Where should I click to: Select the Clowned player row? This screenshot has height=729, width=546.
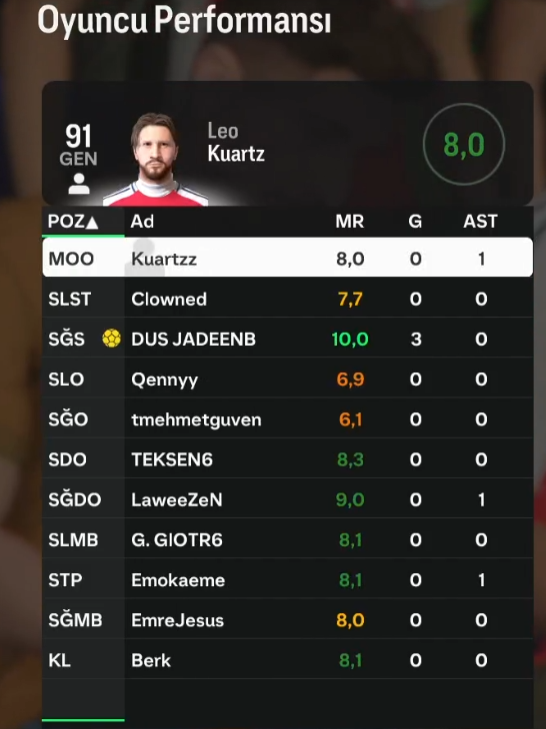pyautogui.click(x=287, y=298)
